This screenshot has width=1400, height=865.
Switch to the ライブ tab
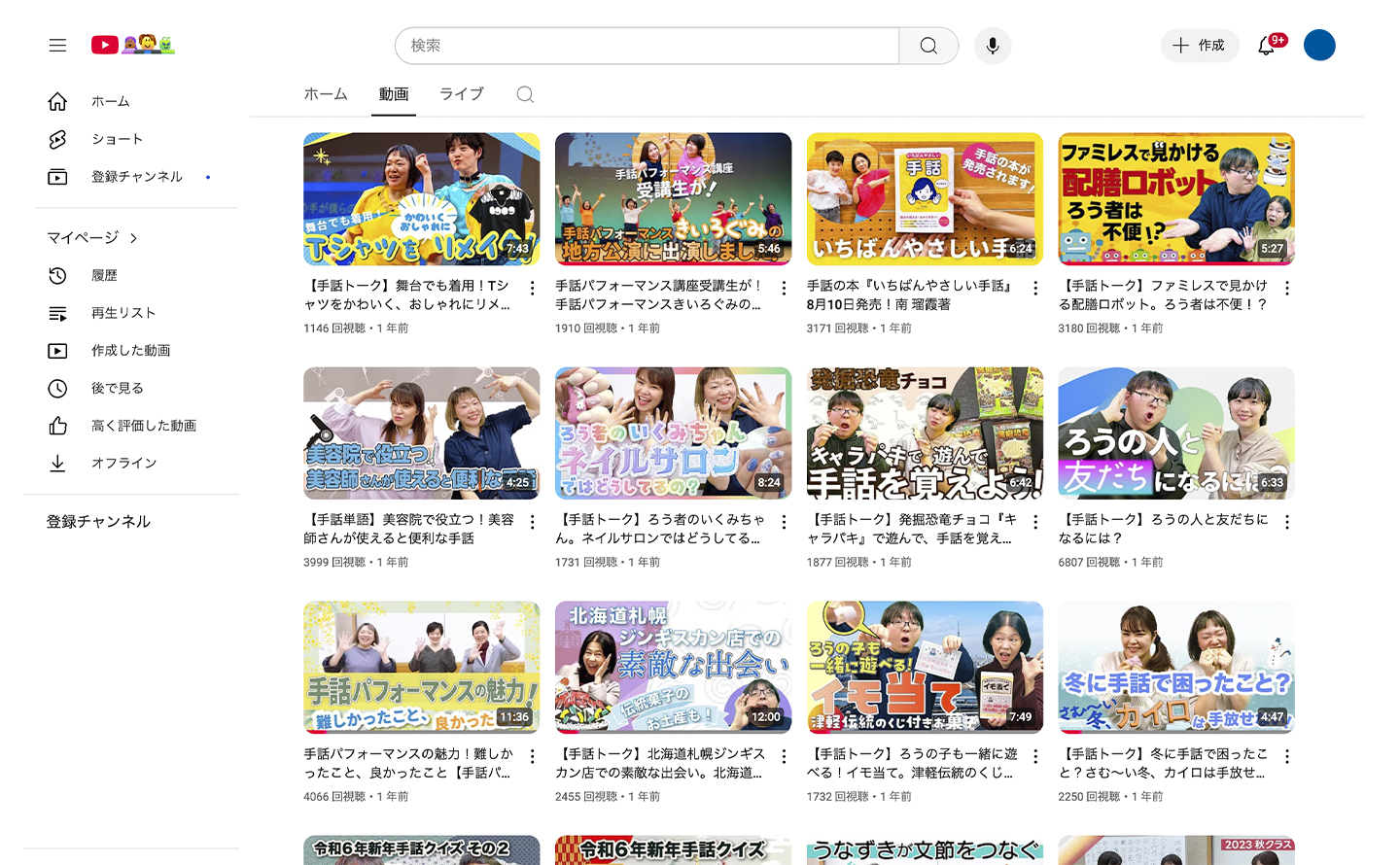click(x=461, y=94)
